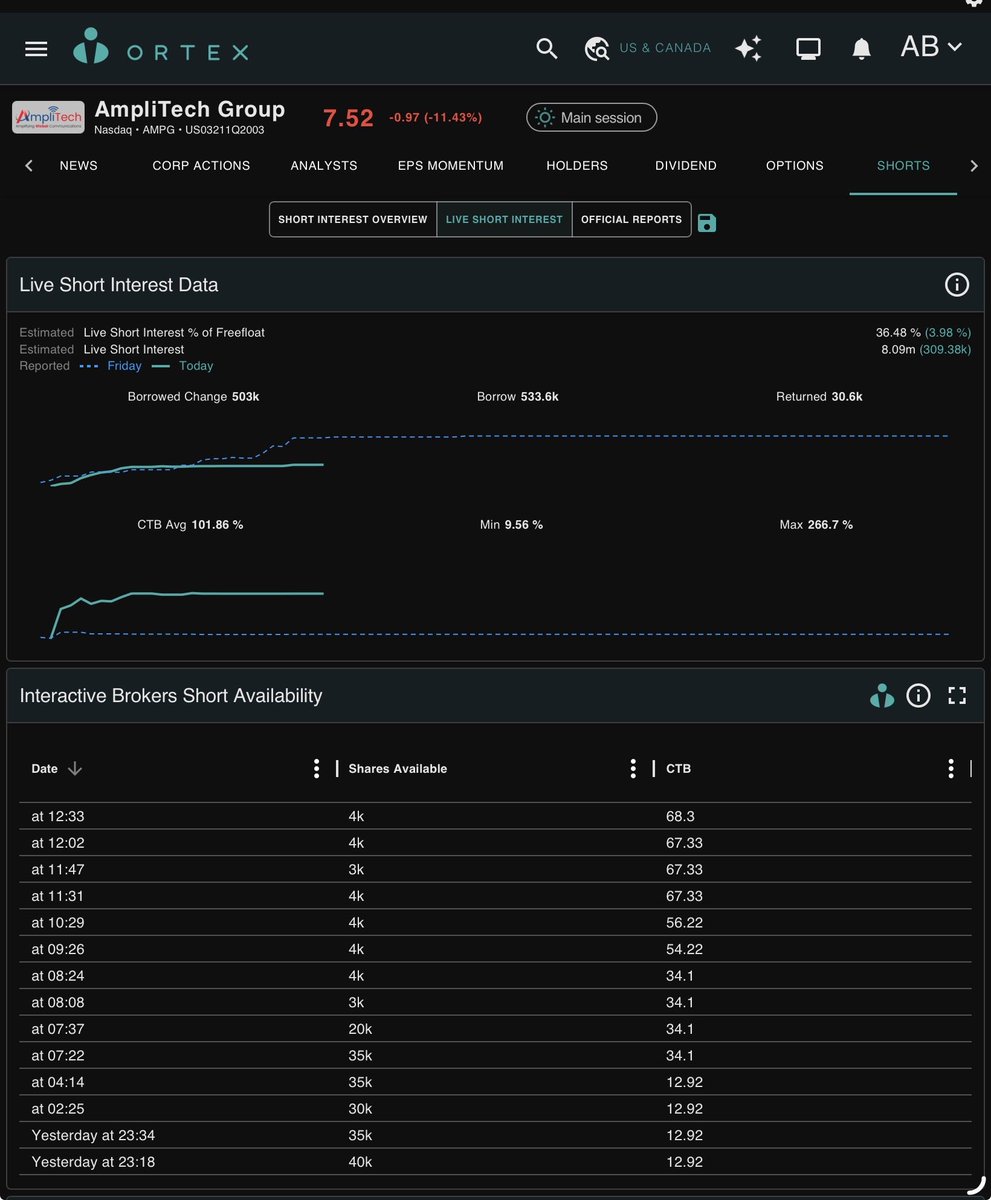991x1200 pixels.
Task: Open Shares Available column options menu
Action: [633, 768]
